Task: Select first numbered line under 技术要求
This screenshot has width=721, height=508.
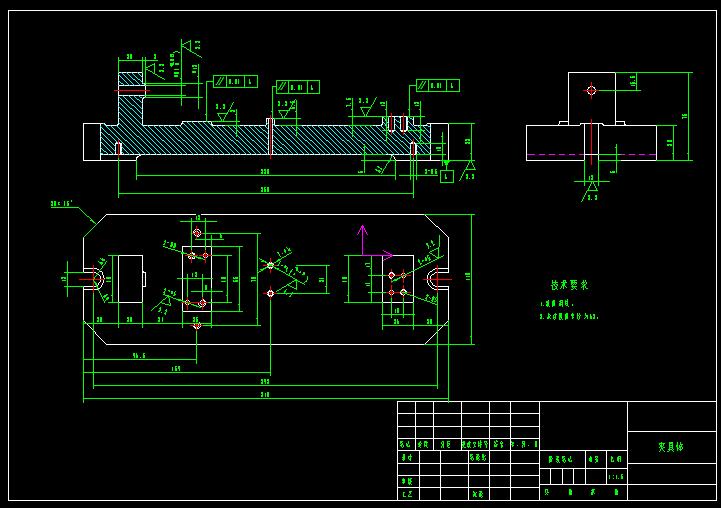Action: 557,304
